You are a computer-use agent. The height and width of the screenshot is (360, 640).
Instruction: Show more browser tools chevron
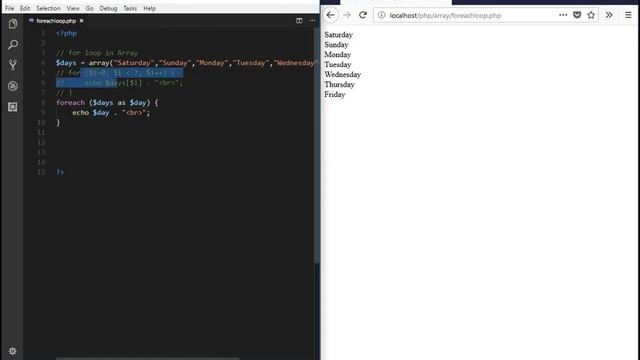pos(609,15)
